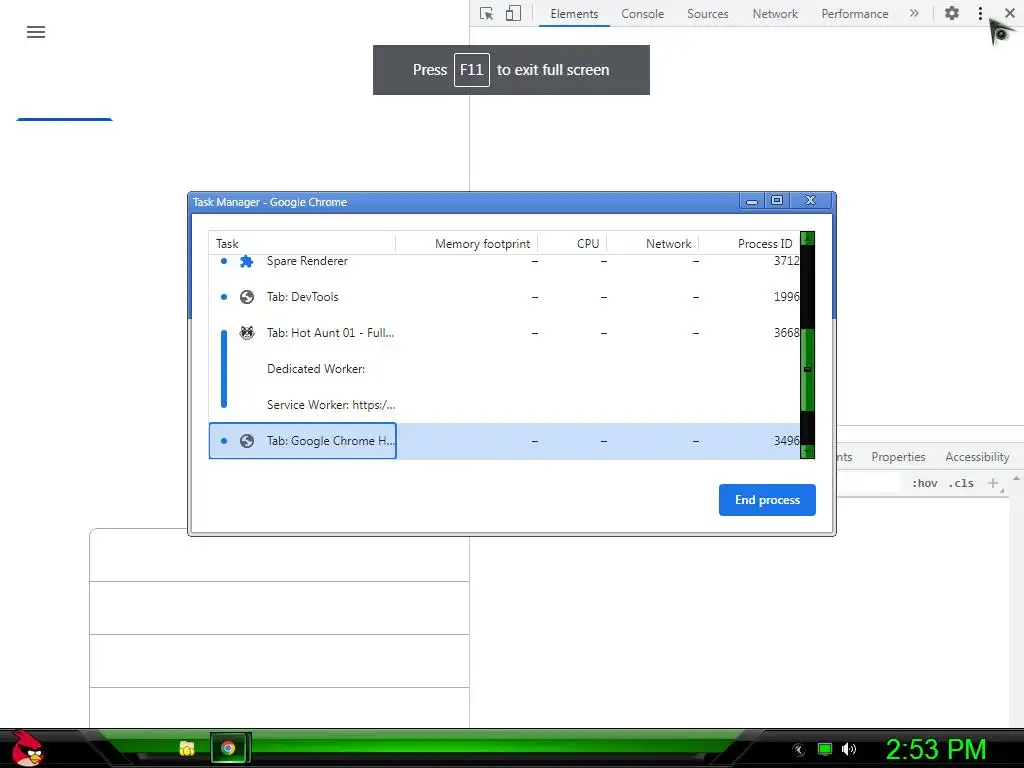The height and width of the screenshot is (768, 1024).
Task: Open the Properties pane tab
Action: click(898, 456)
